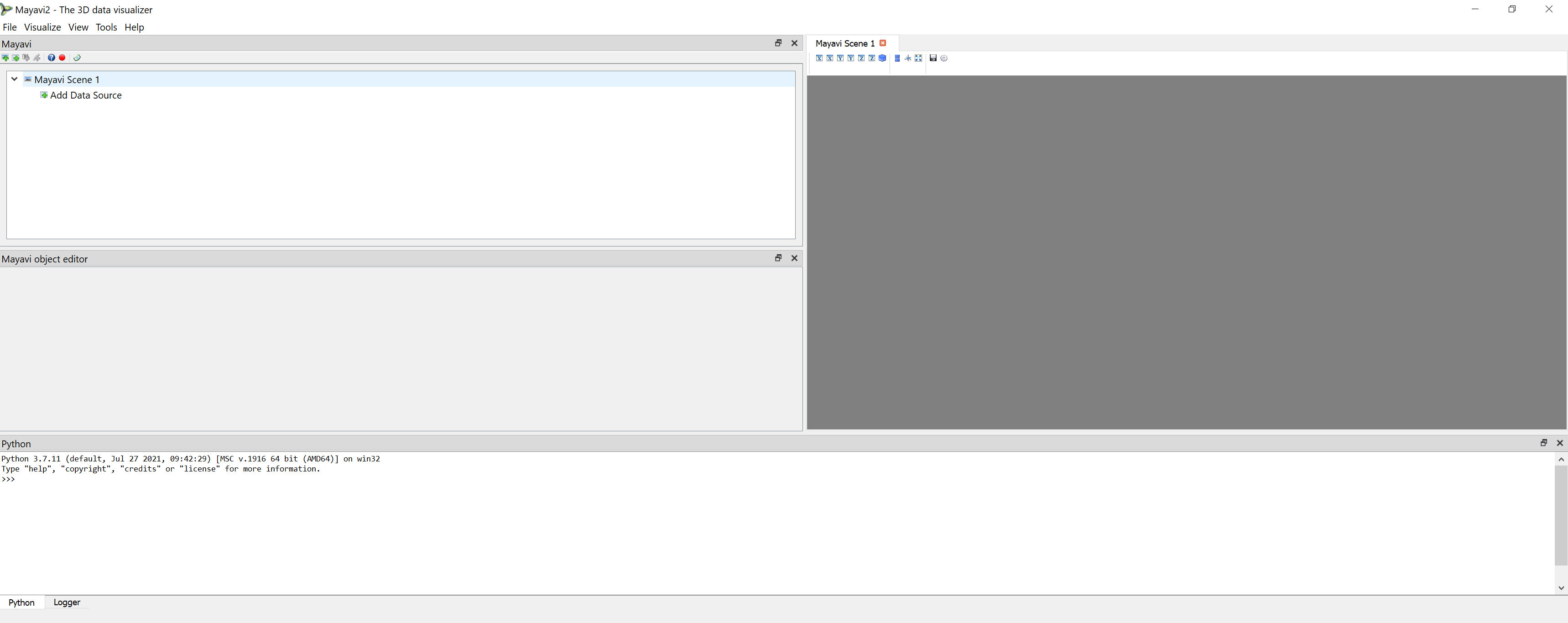
Task: Open the Visualize menu
Action: pos(42,27)
